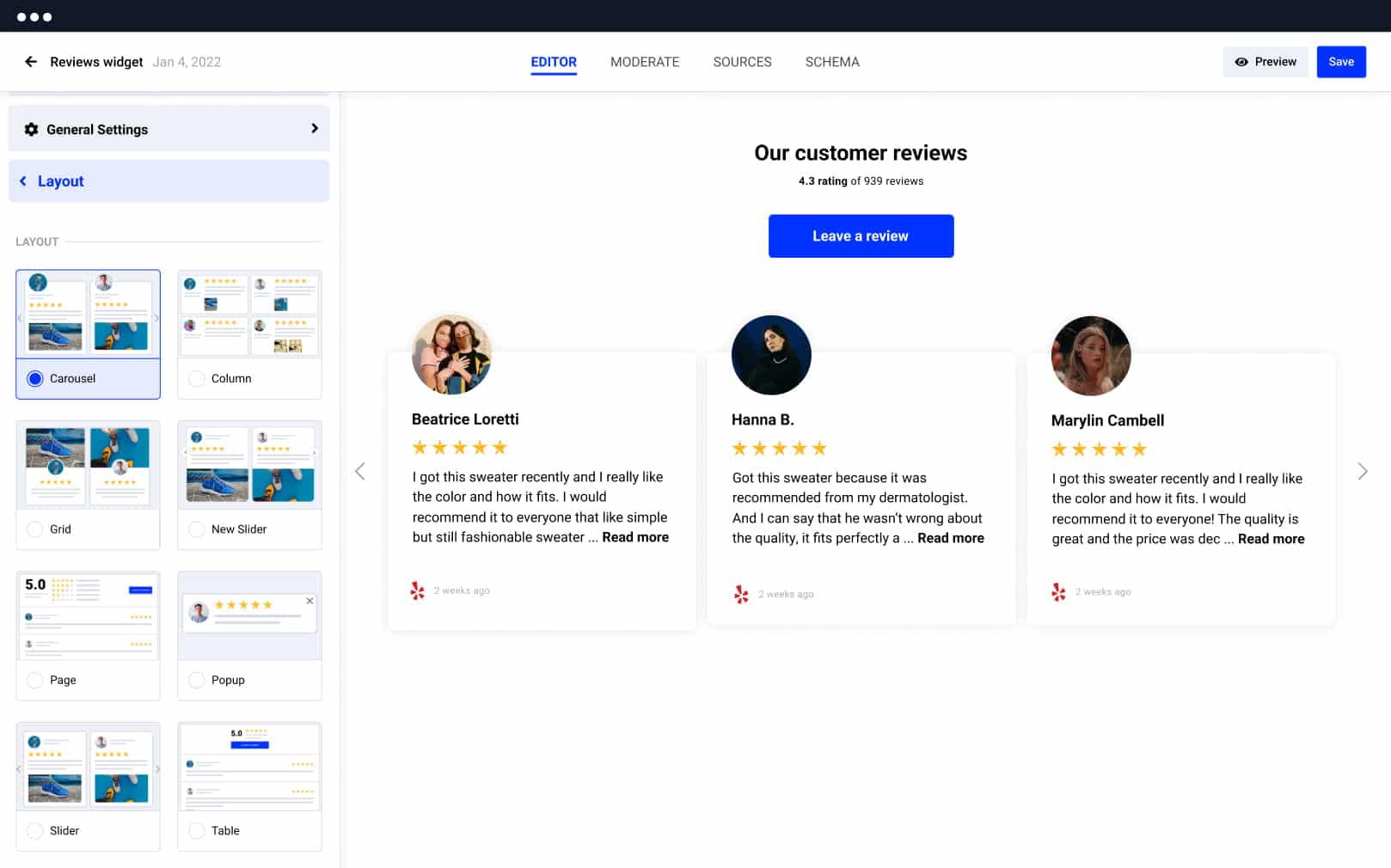This screenshot has height=868, width=1391.
Task: Click the Leave a review button
Action: [861, 236]
